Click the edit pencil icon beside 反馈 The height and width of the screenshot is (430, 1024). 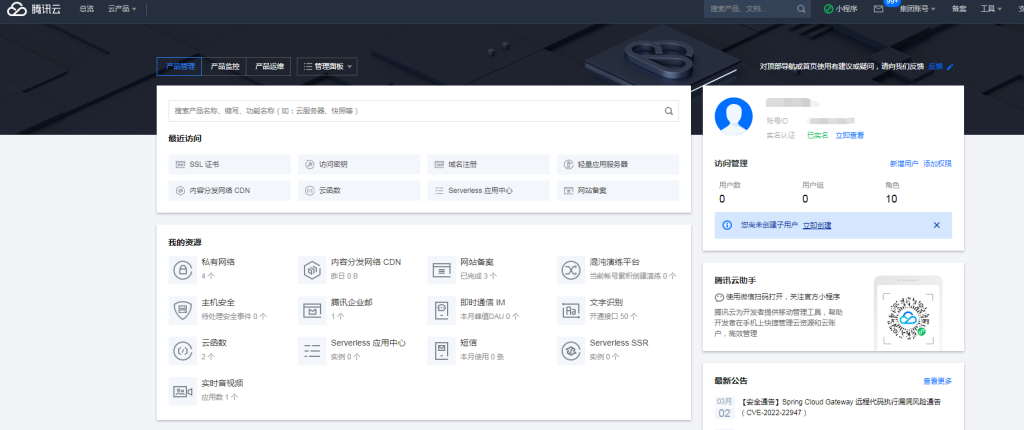950,67
